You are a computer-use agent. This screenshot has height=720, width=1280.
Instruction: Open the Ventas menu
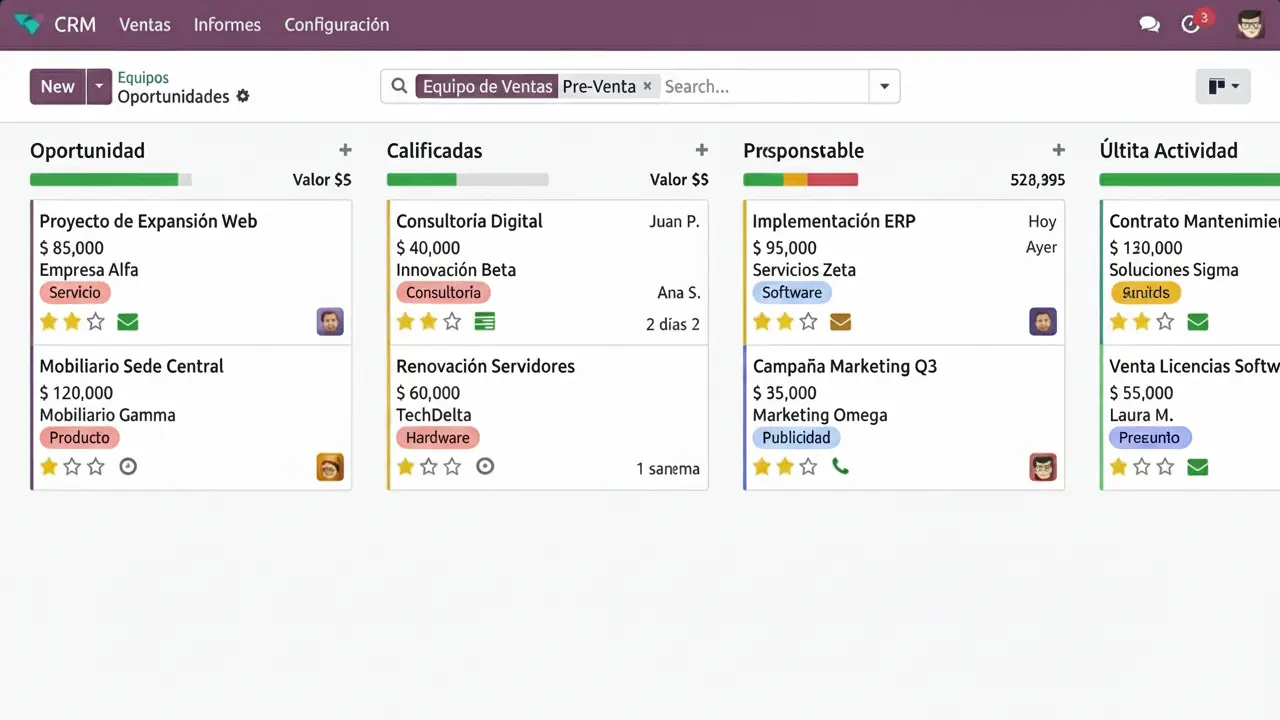pos(145,25)
